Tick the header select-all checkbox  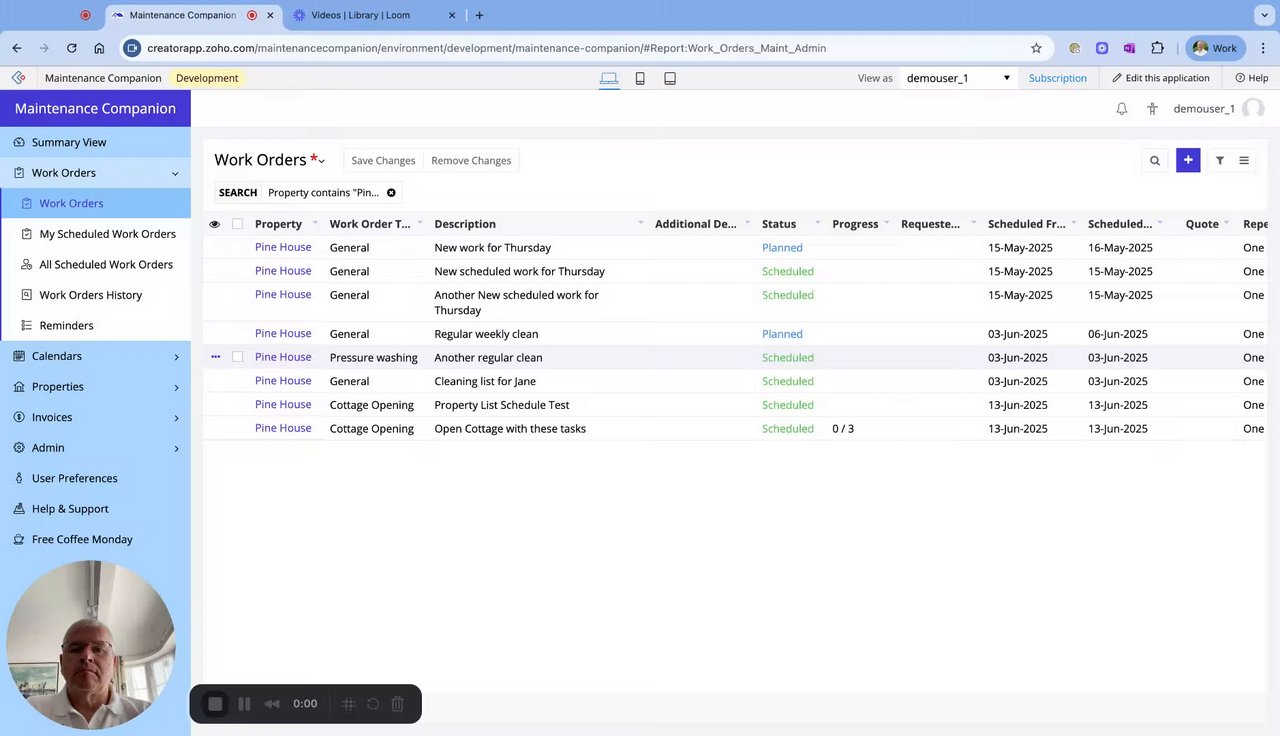pyautogui.click(x=237, y=224)
